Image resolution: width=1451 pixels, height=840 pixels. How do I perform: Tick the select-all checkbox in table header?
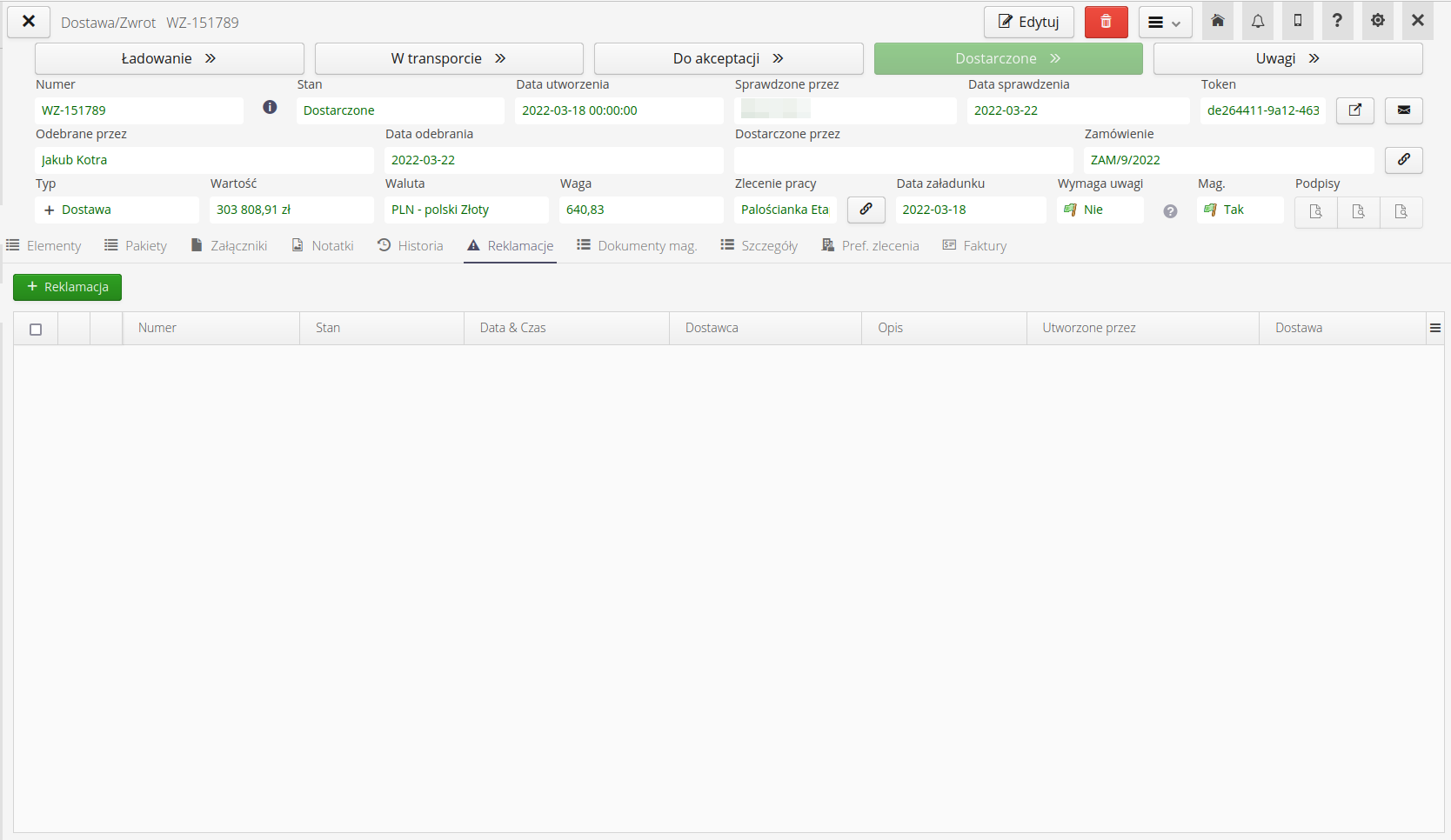click(x=36, y=330)
